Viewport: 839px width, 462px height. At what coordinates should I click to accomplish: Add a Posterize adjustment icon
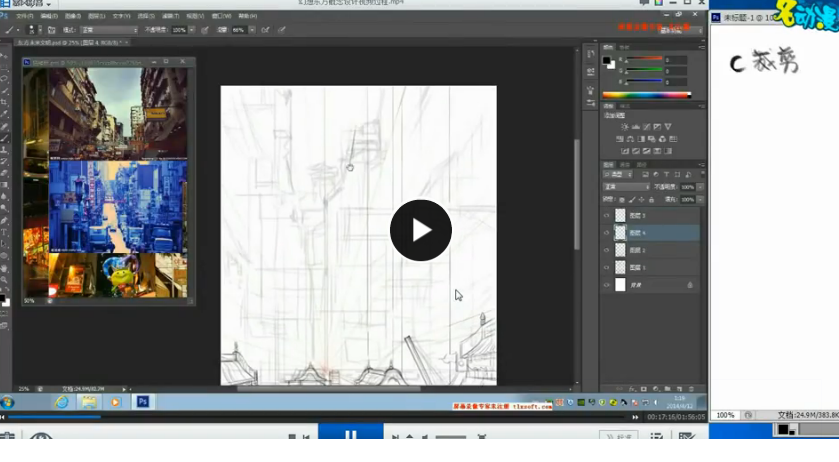pyautogui.click(x=636, y=152)
